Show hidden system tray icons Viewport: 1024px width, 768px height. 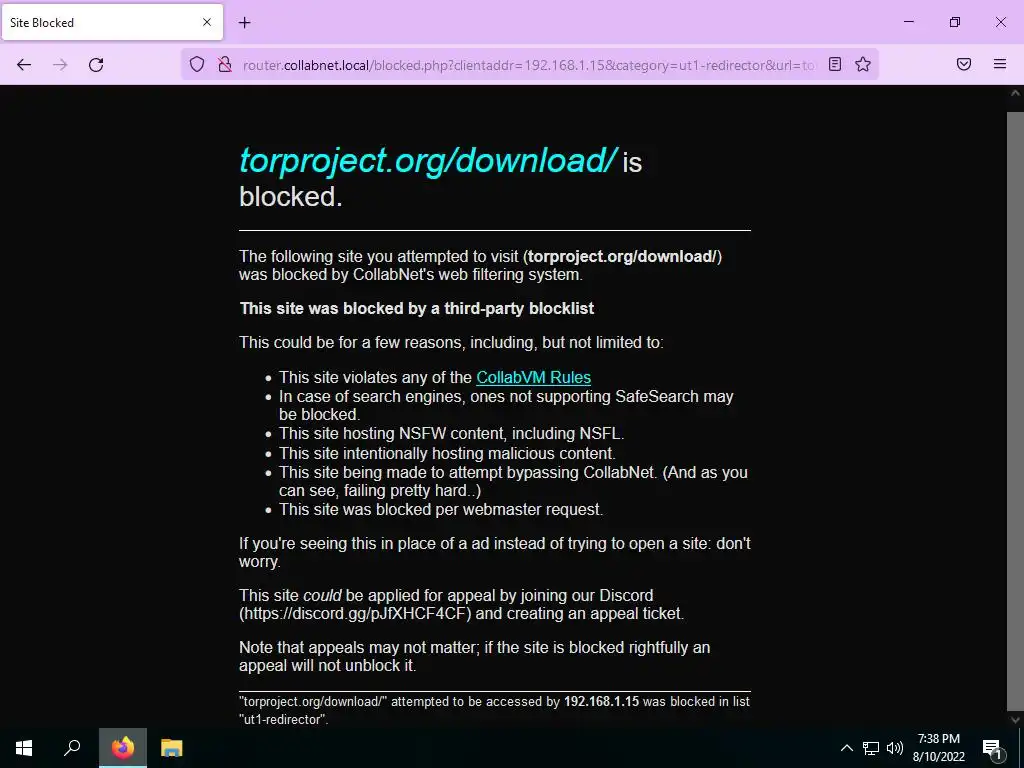(846, 748)
